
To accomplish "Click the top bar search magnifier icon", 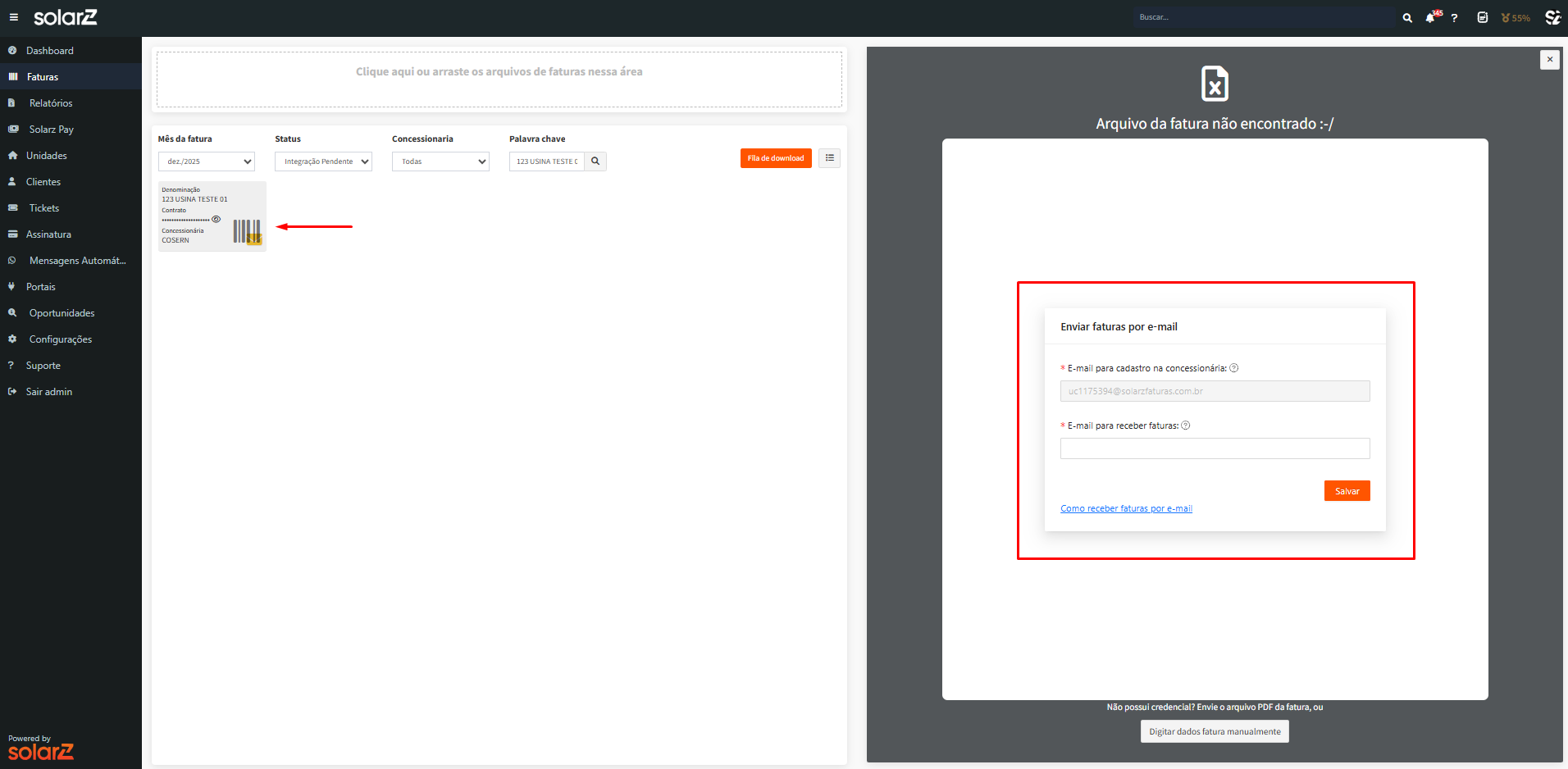I will pos(1407,17).
